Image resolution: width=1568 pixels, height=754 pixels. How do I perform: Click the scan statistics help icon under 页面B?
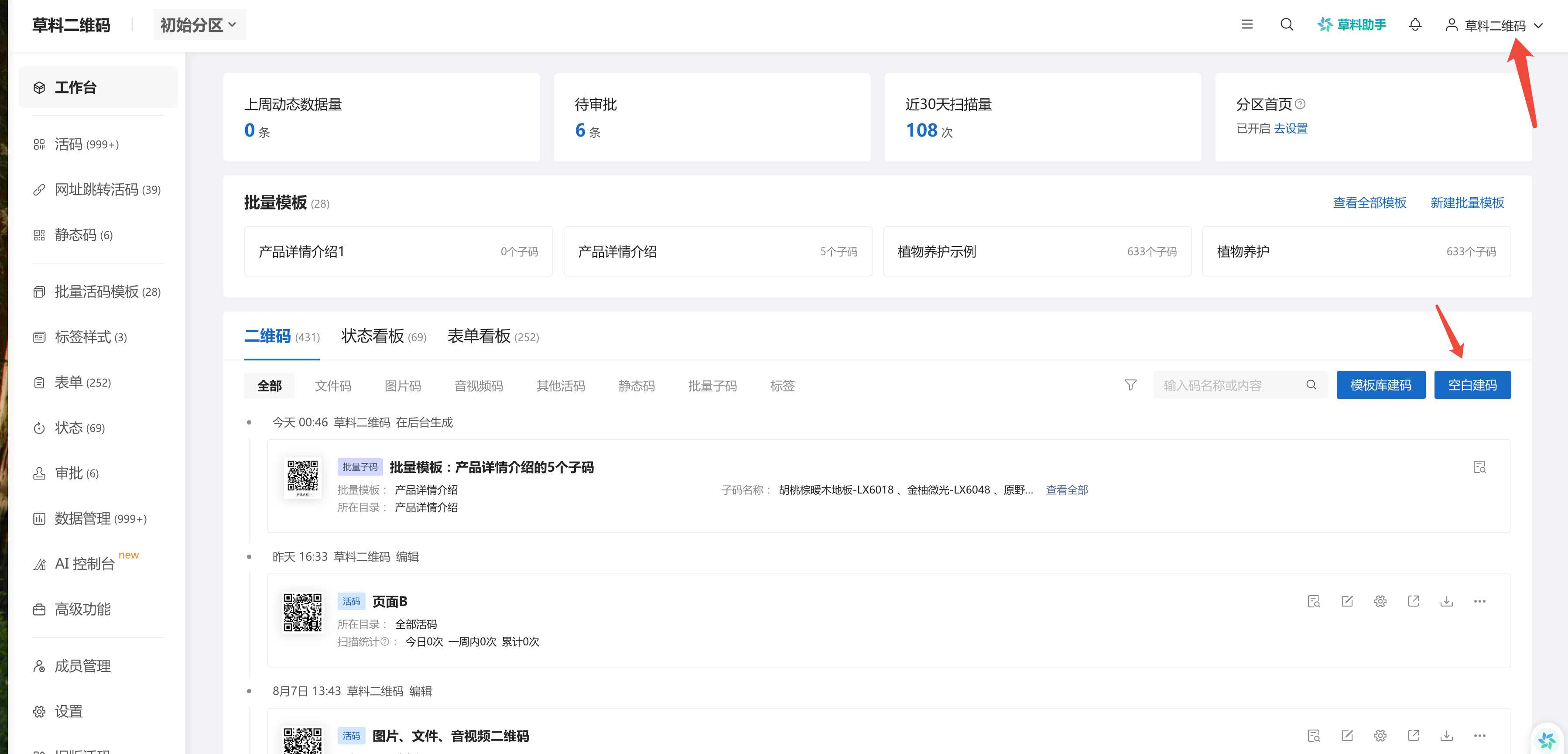coord(385,641)
